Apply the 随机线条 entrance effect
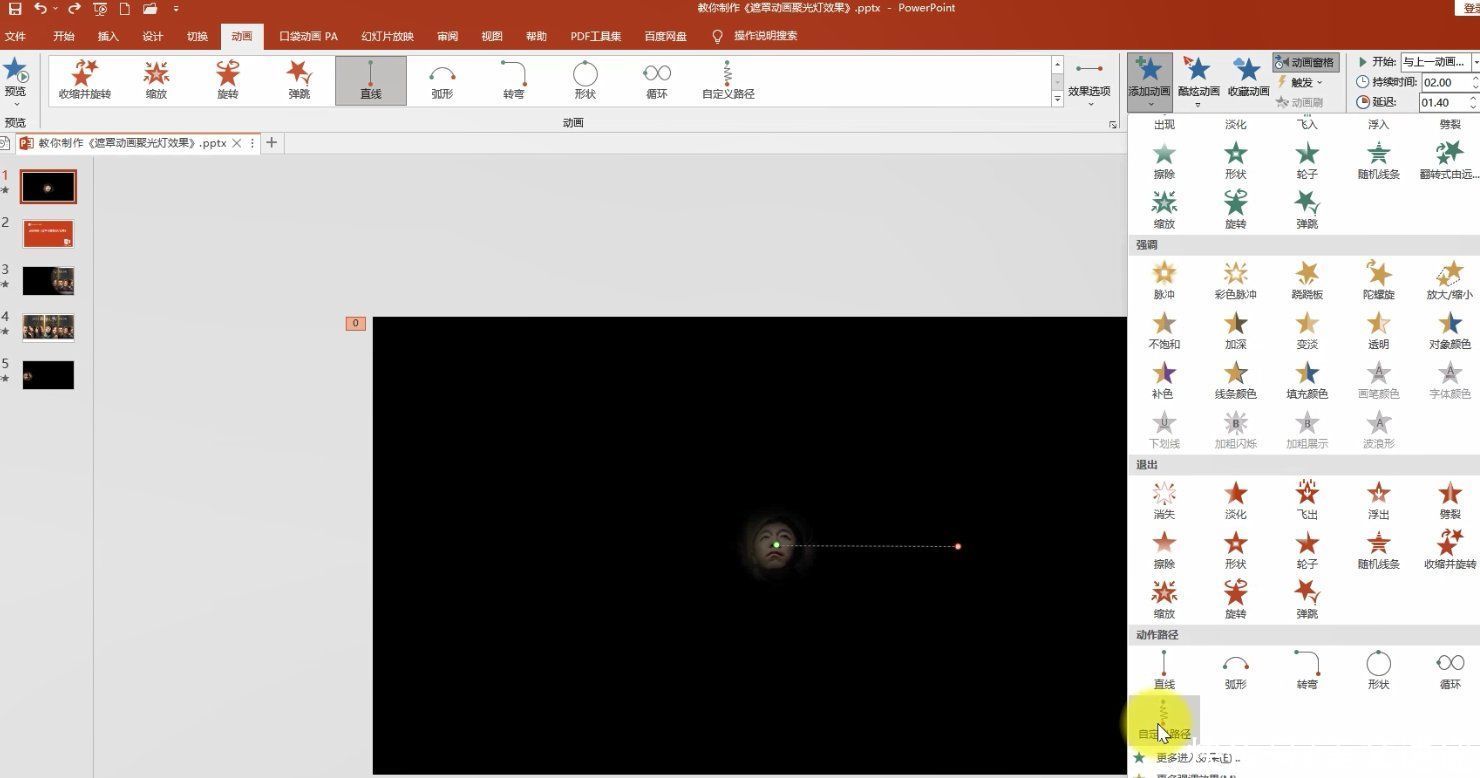This screenshot has width=1480, height=778. 1378,160
